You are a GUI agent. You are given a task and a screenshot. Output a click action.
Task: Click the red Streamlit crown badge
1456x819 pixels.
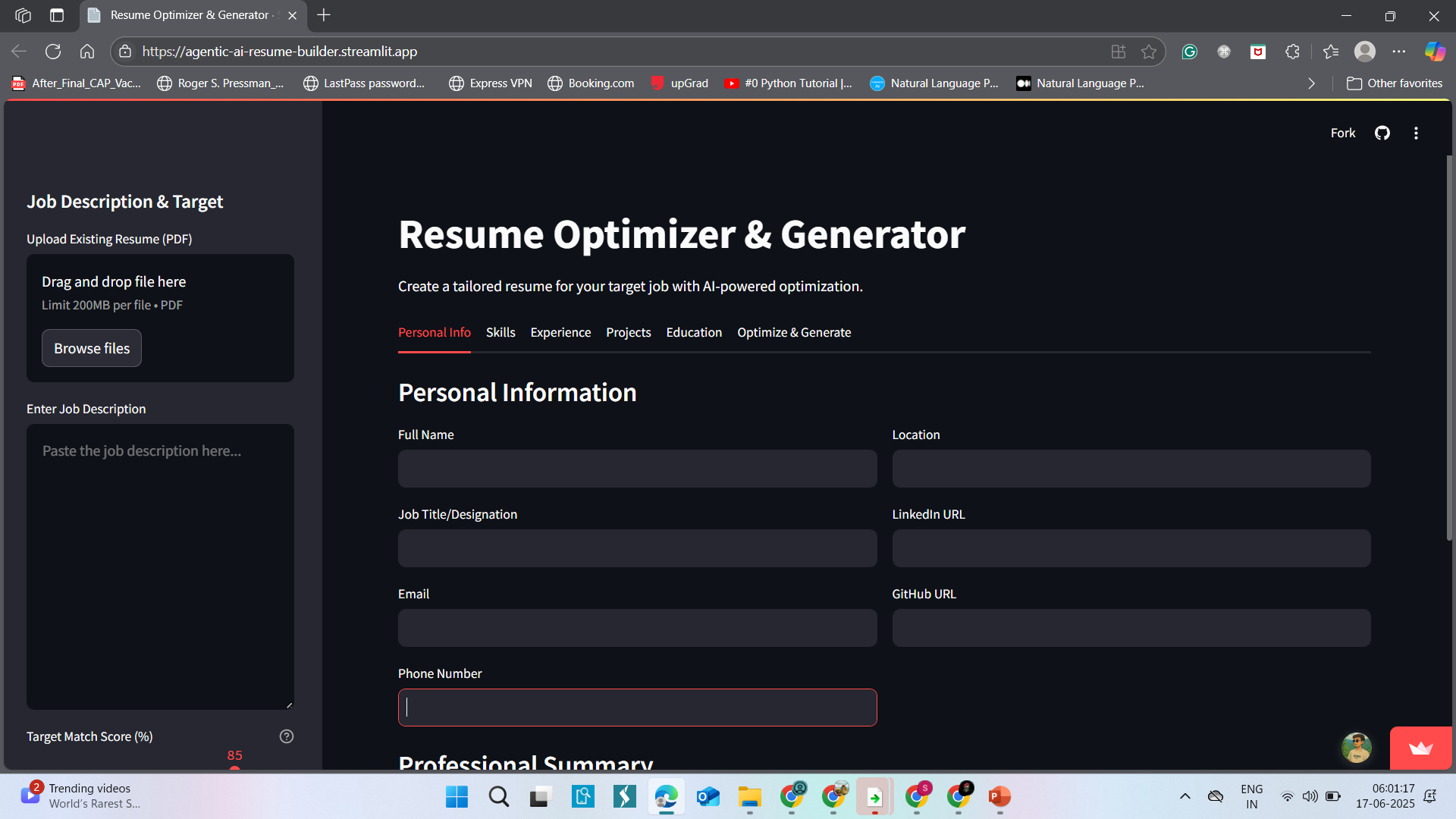tap(1420, 748)
